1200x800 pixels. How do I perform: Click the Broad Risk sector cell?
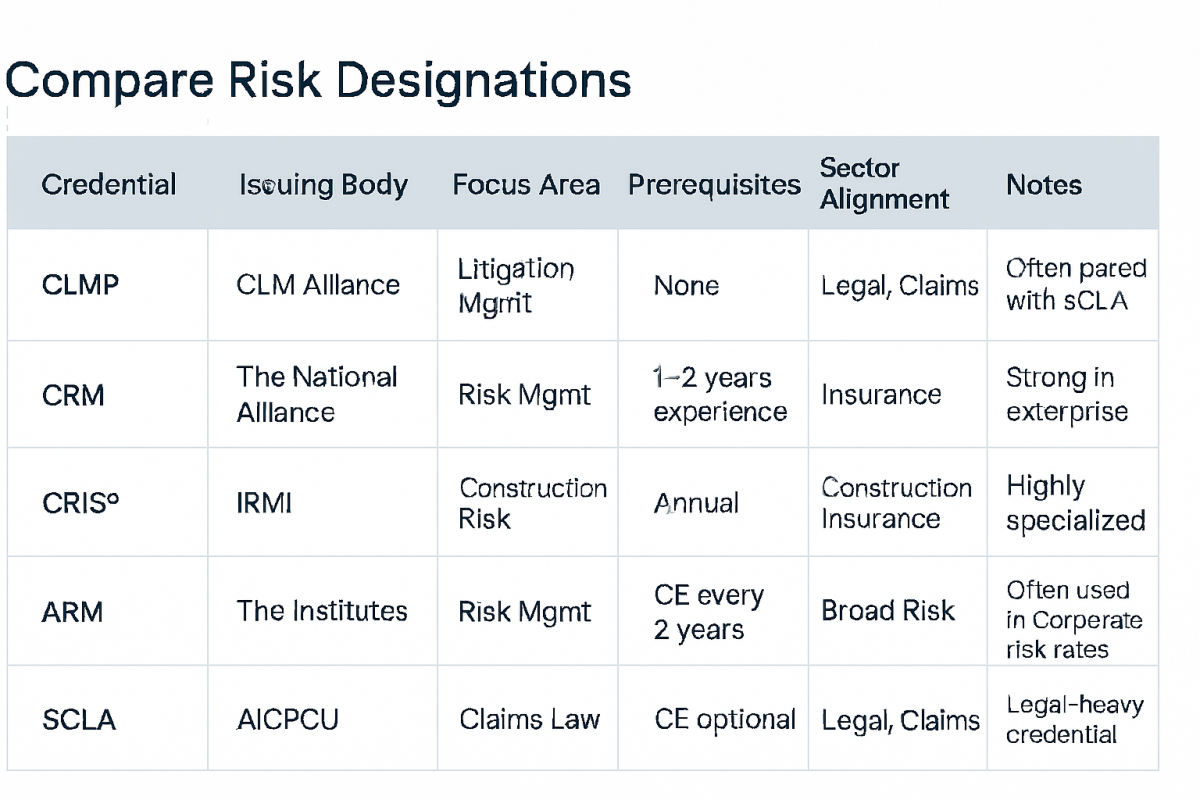click(888, 611)
